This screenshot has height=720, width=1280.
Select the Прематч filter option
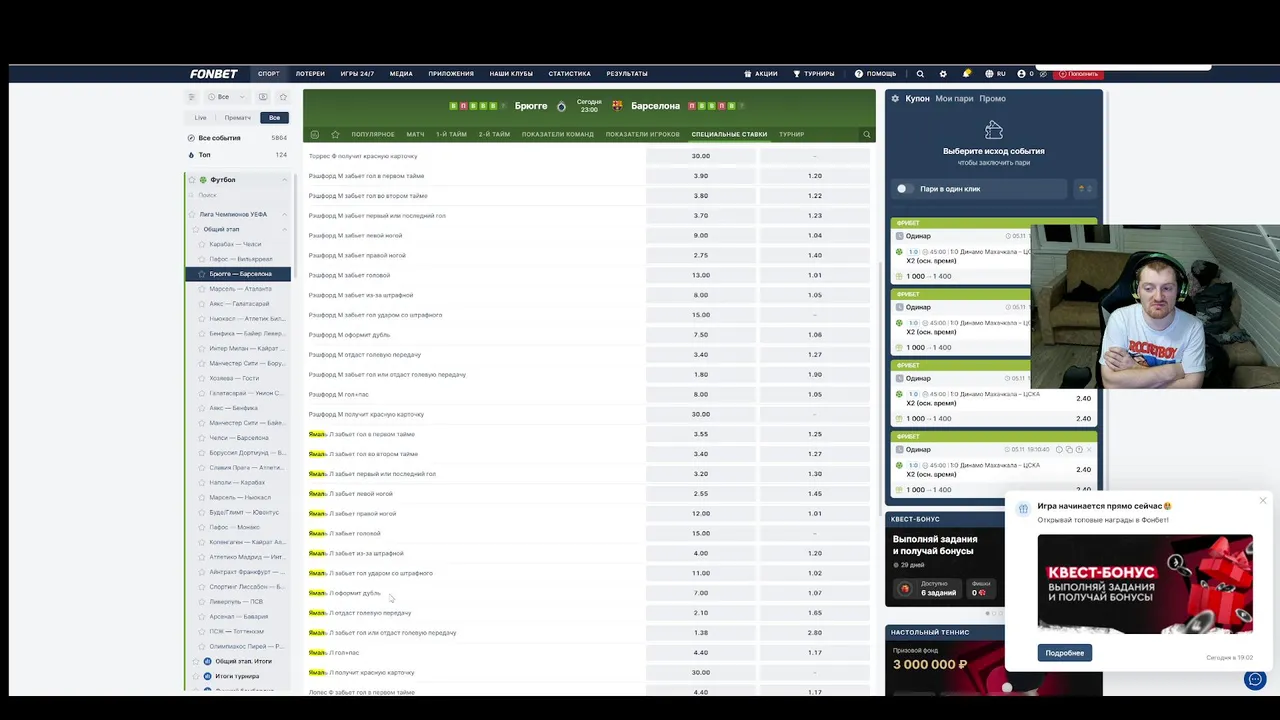[x=237, y=118]
